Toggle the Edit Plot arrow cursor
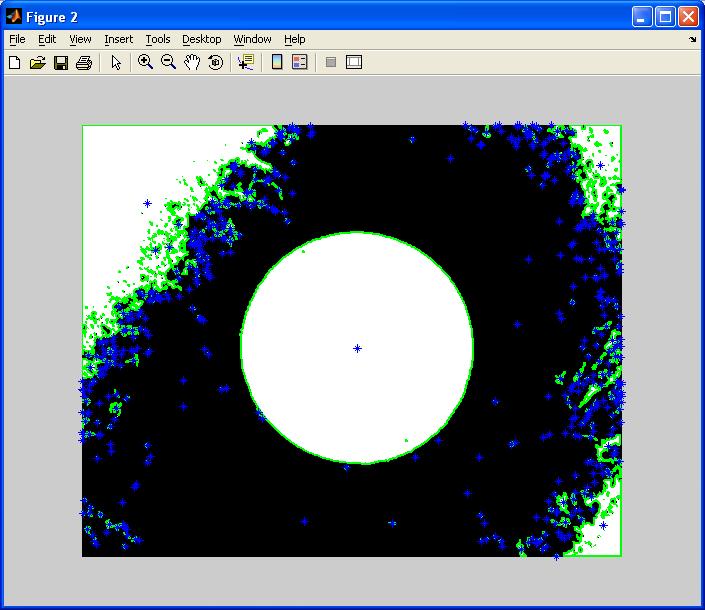This screenshot has width=705, height=610. [x=116, y=62]
